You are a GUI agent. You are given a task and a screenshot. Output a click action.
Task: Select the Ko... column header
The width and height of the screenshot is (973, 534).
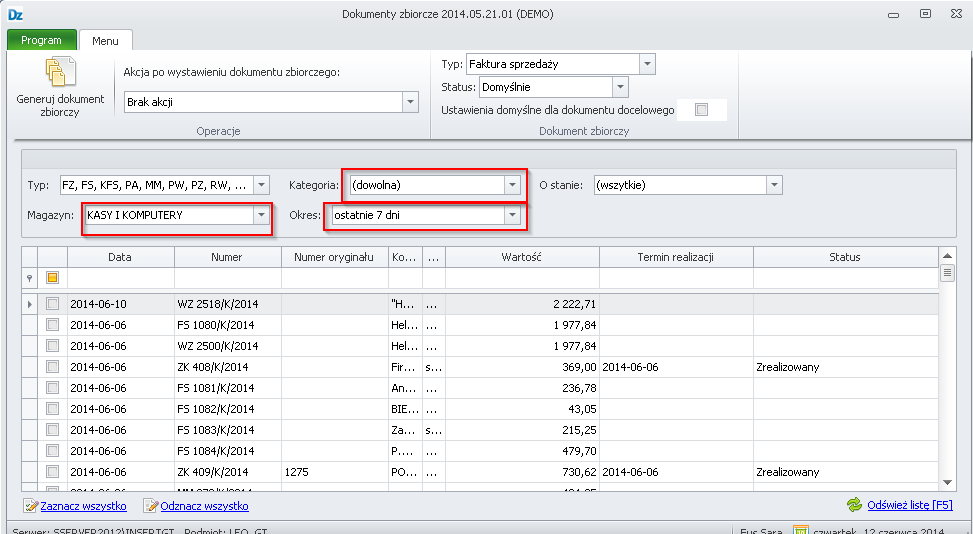coord(405,257)
